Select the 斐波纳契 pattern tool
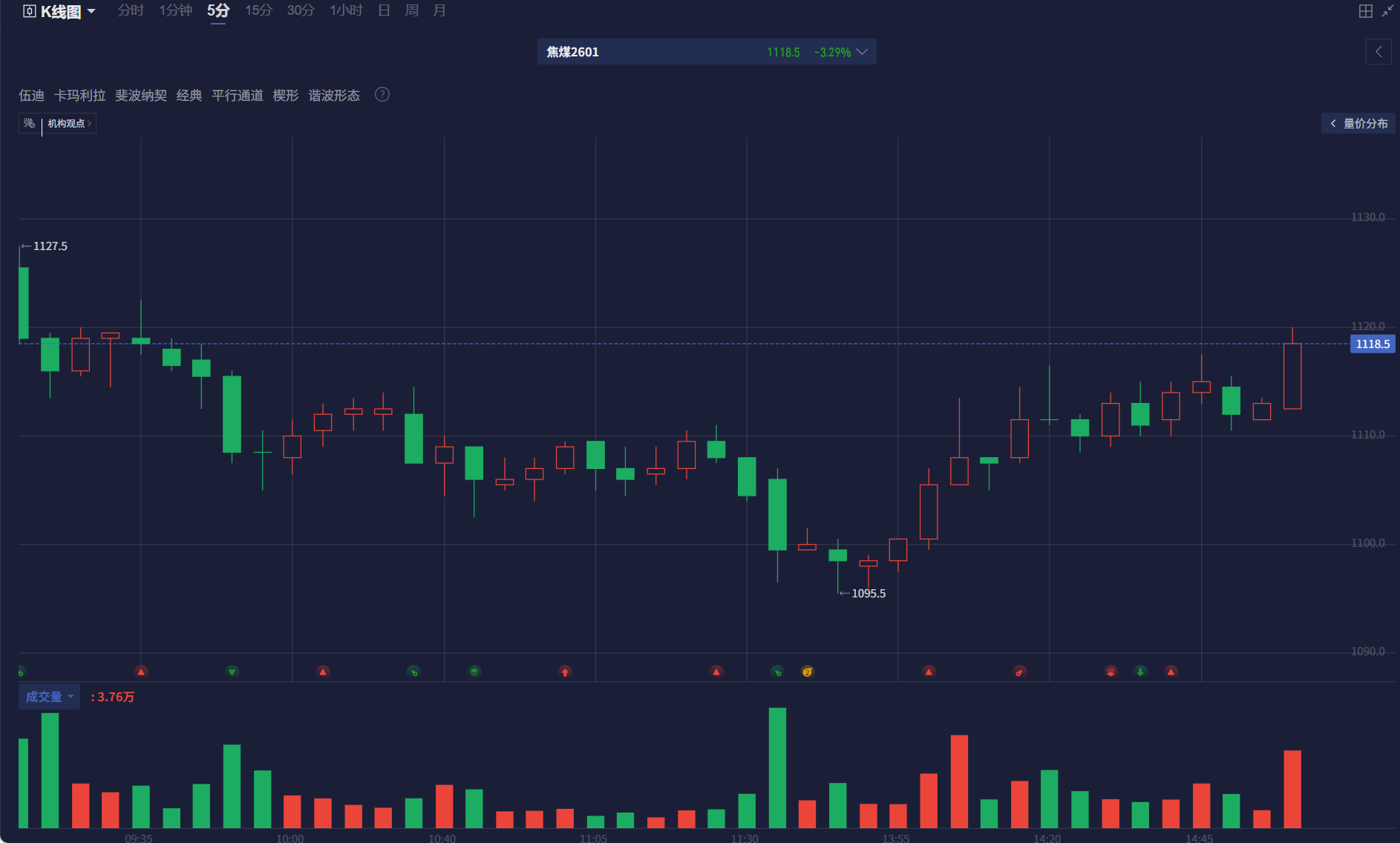The image size is (1400, 843). click(x=141, y=95)
